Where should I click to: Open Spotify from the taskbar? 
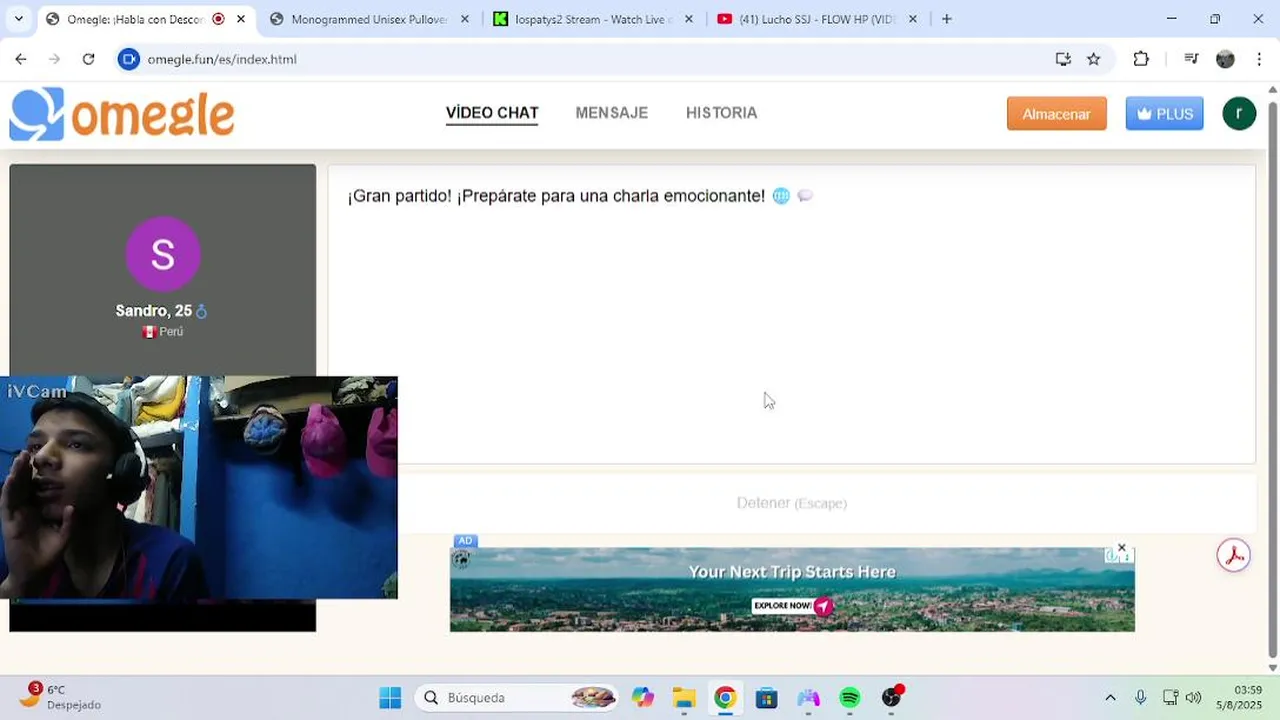(x=850, y=698)
